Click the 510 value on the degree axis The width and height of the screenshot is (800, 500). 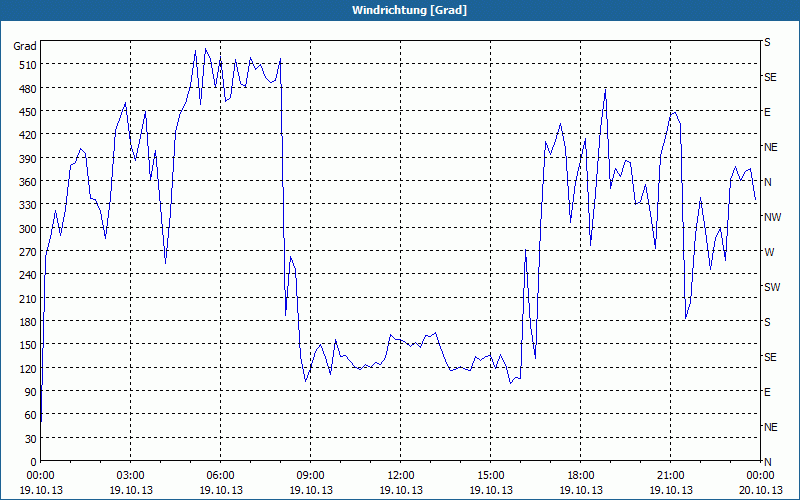[x=28, y=65]
